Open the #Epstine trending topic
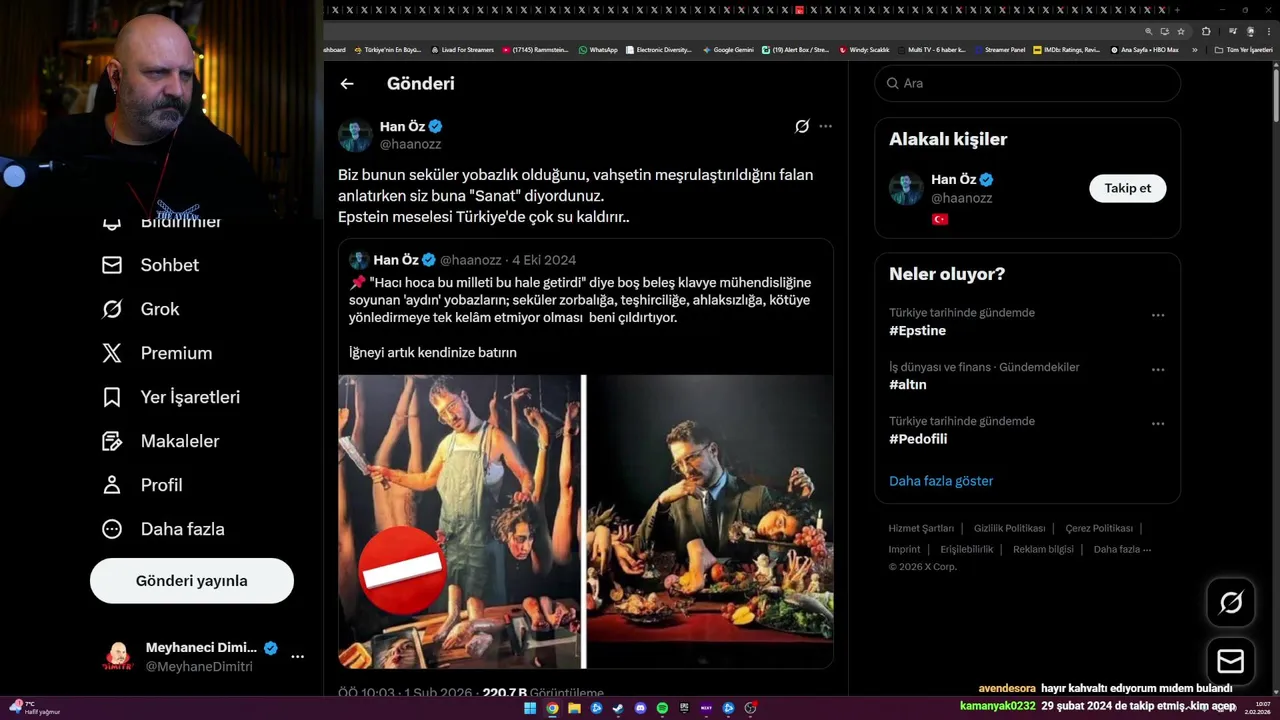 pyautogui.click(x=917, y=331)
